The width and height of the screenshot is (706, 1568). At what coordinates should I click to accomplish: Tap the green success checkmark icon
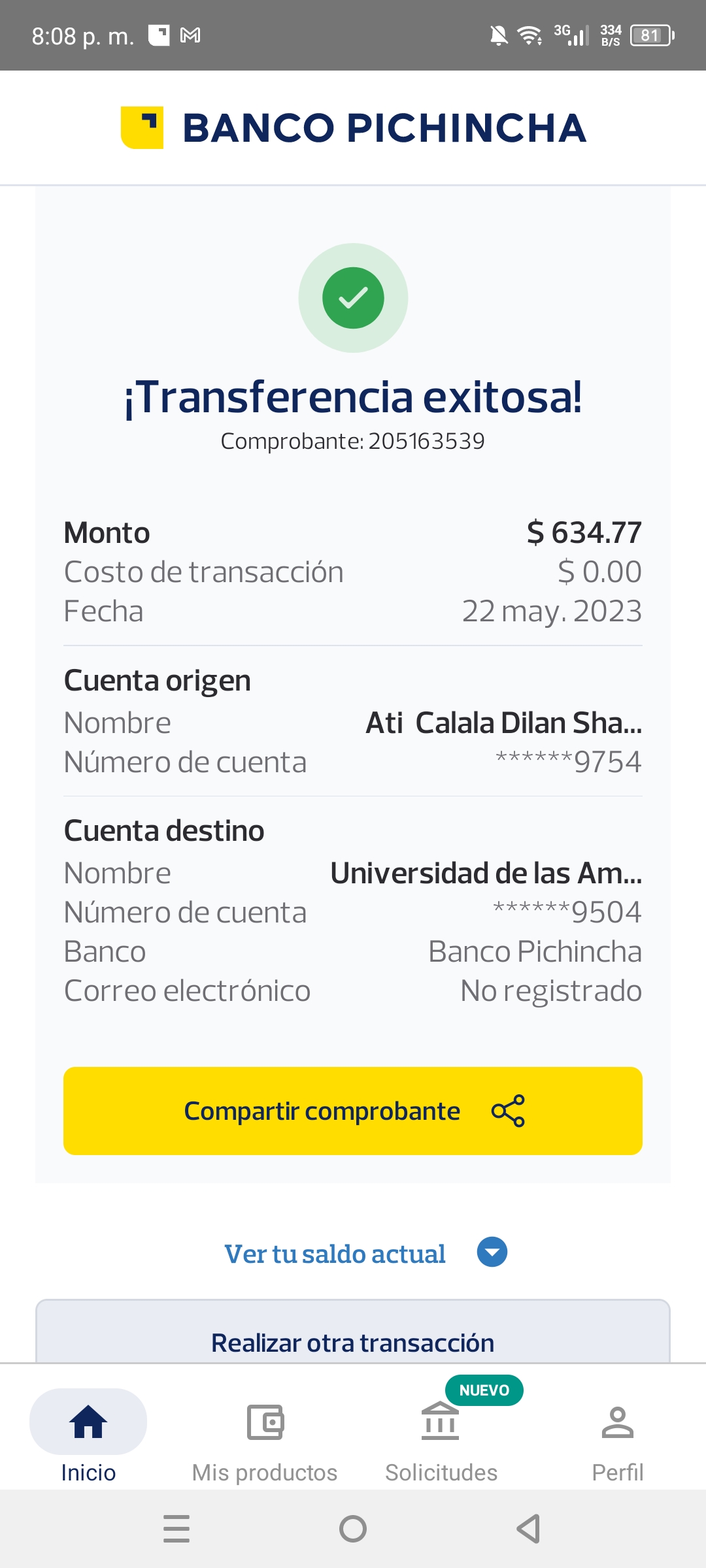click(x=353, y=298)
